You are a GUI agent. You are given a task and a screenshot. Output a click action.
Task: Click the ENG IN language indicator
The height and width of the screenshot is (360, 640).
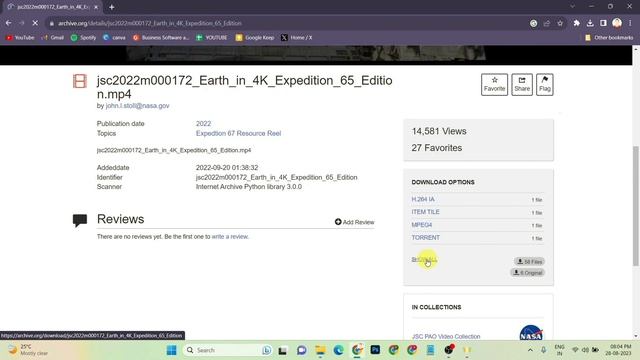559,350
